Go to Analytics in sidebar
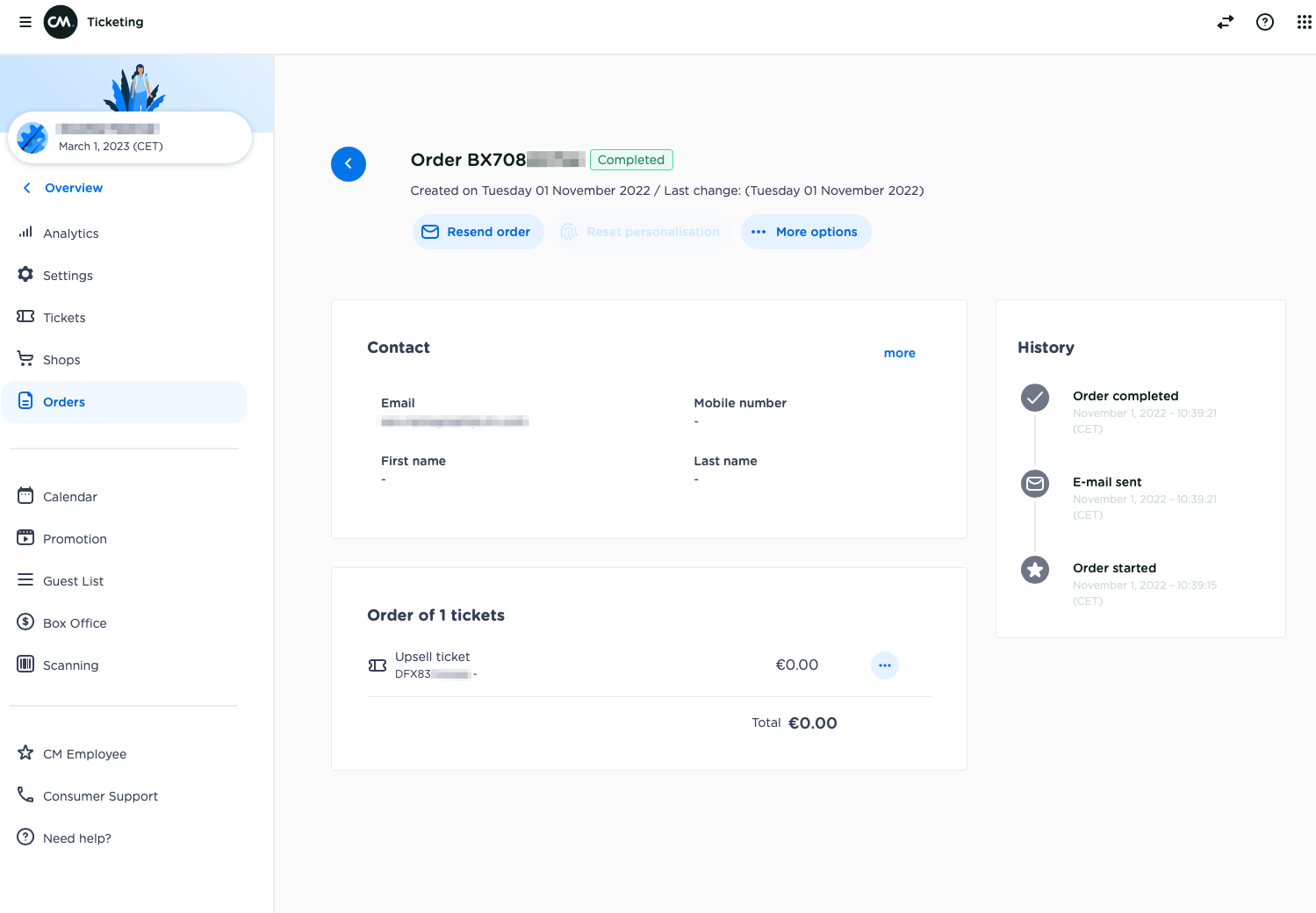Viewport: 1316px width, 913px height. [x=70, y=234]
